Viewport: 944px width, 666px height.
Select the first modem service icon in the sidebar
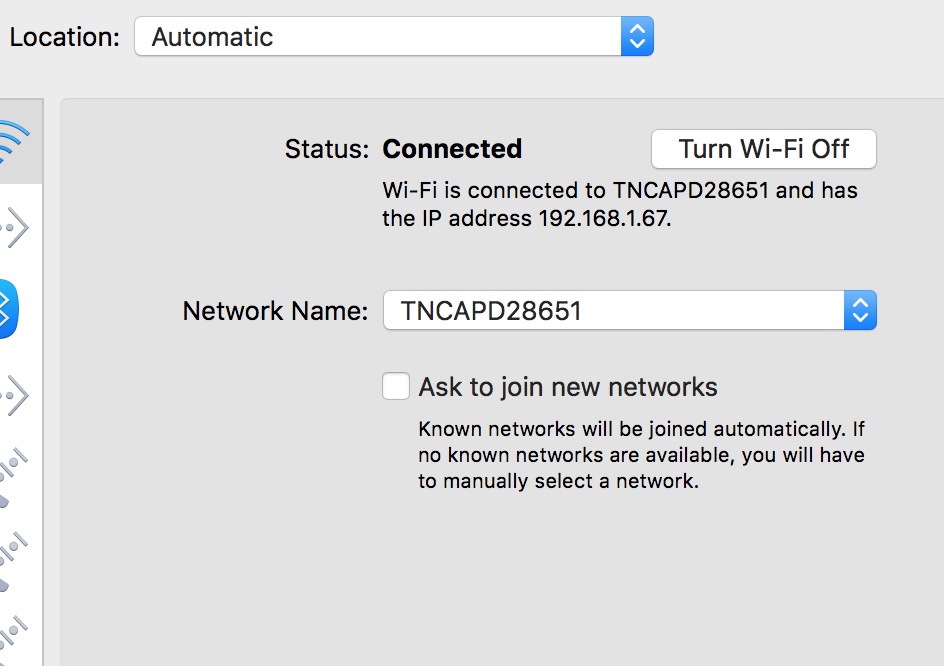point(12,476)
